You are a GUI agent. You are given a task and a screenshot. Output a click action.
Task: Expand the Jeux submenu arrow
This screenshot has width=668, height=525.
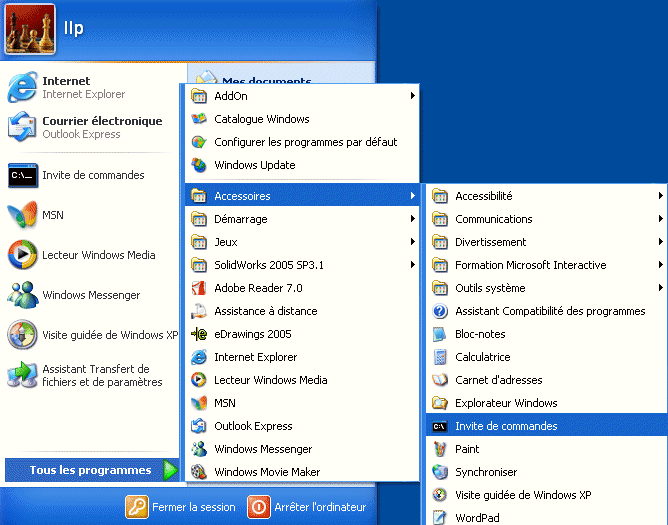tap(412, 242)
